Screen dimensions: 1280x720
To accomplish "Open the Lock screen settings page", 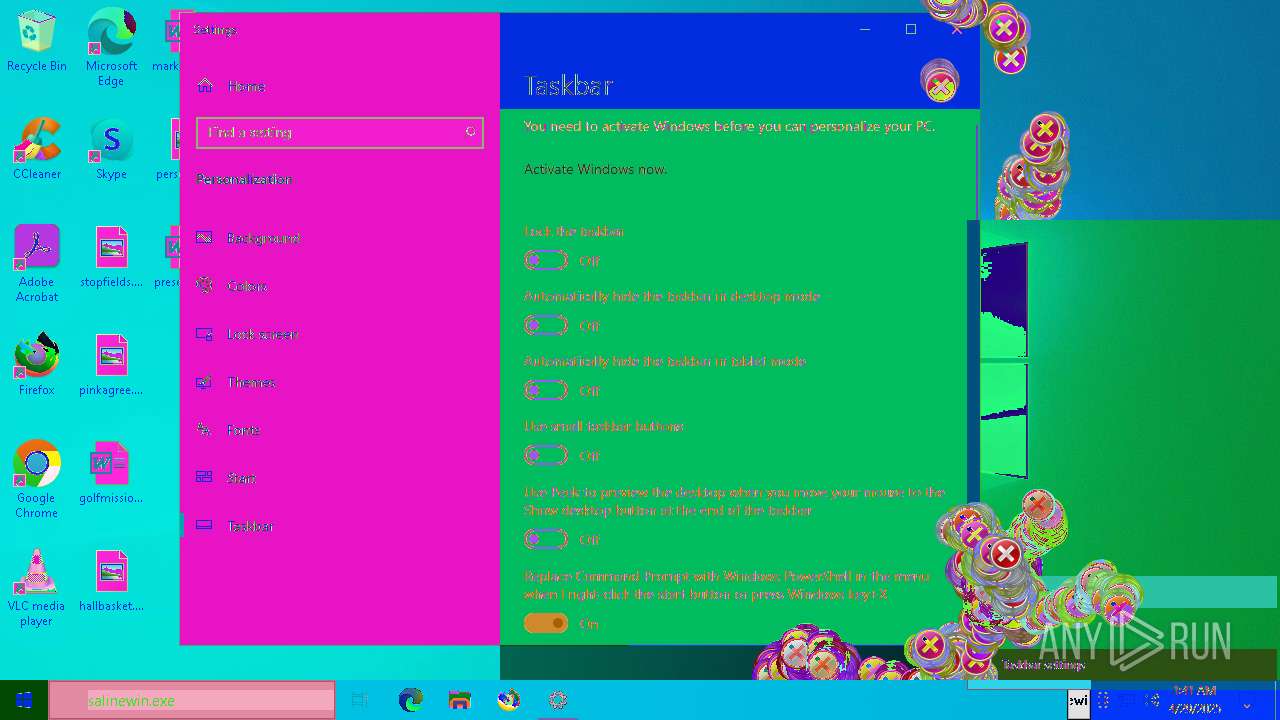I will point(248,334).
